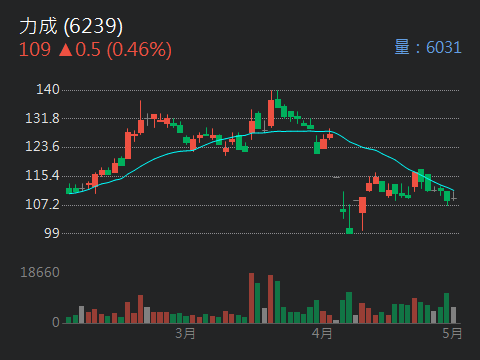480x360 pixels.
Task: Click the last gray volume bar at 5月
Action: pos(453,315)
